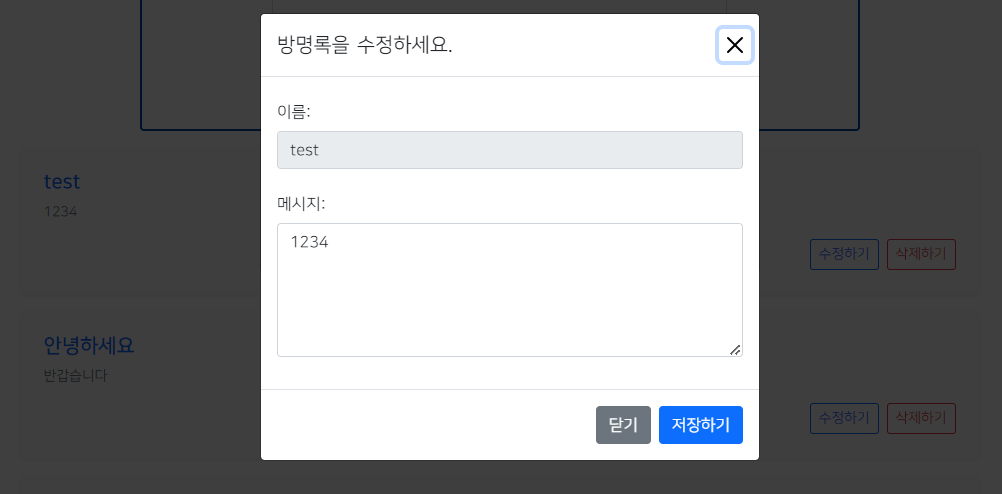Place cursor at 1234 inside message textarea

309,242
